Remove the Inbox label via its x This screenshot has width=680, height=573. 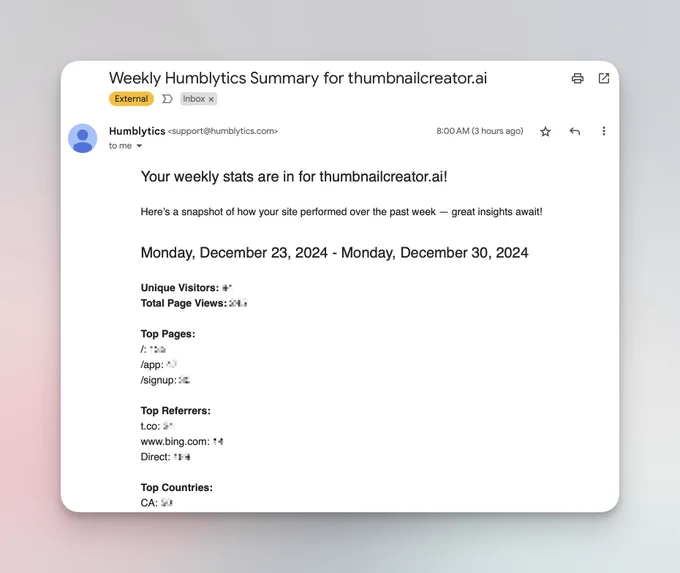211,99
